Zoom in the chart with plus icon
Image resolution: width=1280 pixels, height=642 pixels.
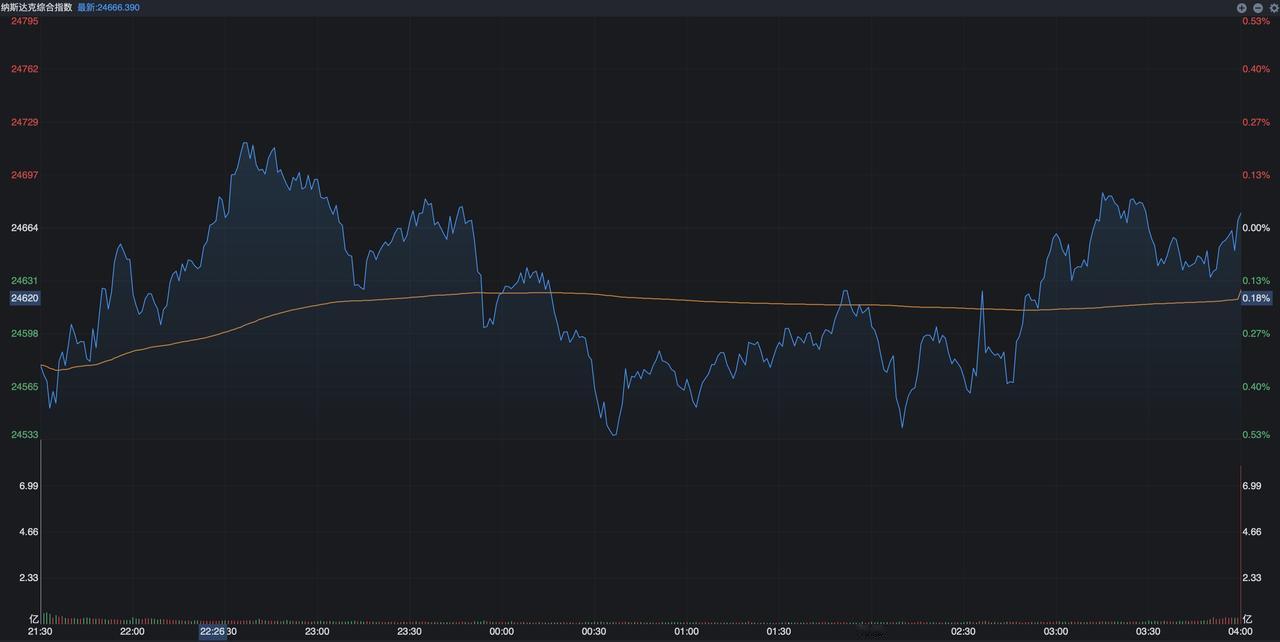coord(1242,7)
